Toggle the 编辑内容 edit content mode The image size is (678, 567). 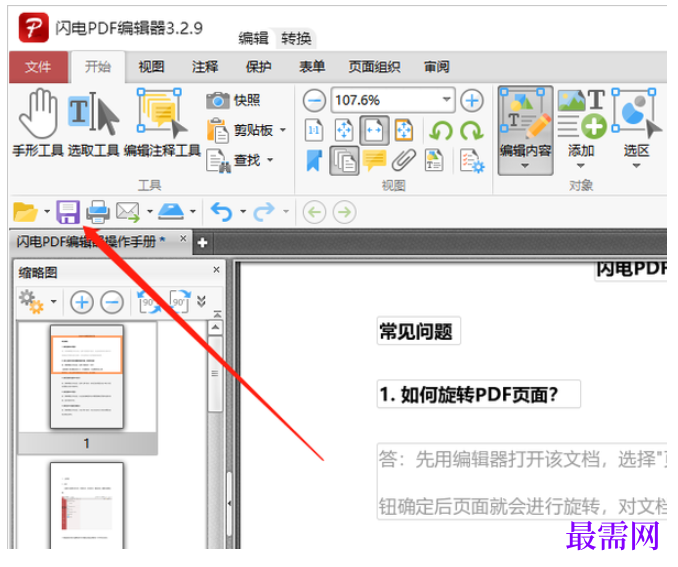point(525,130)
